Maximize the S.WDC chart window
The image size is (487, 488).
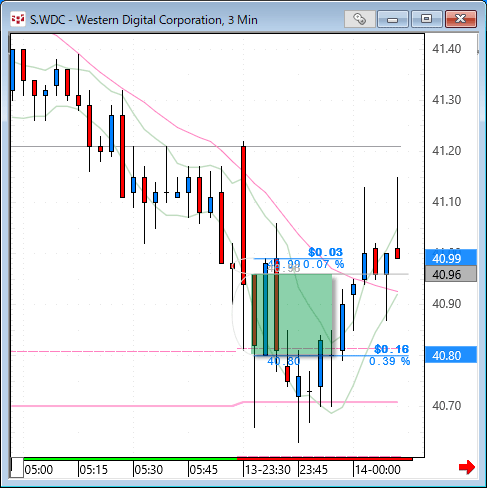(x=426, y=19)
